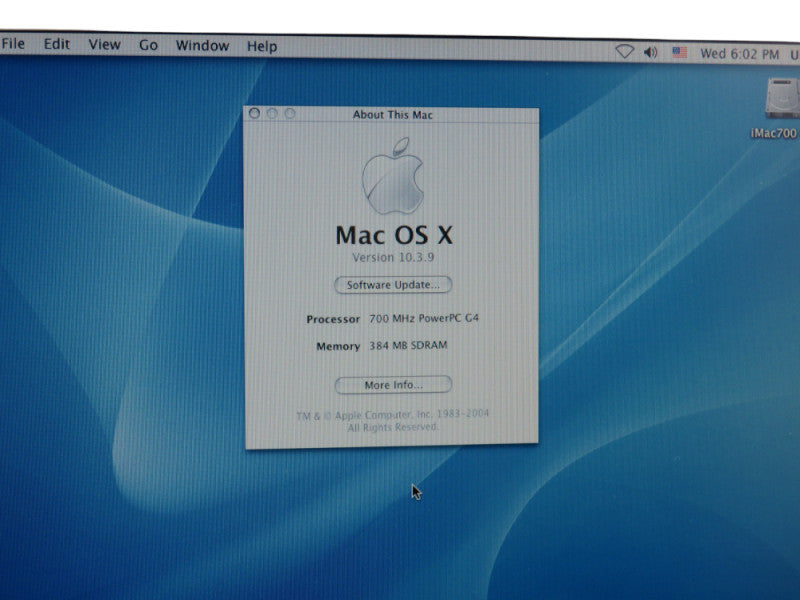This screenshot has height=600, width=800.
Task: Click the Mac OS X heading
Action: tap(394, 235)
